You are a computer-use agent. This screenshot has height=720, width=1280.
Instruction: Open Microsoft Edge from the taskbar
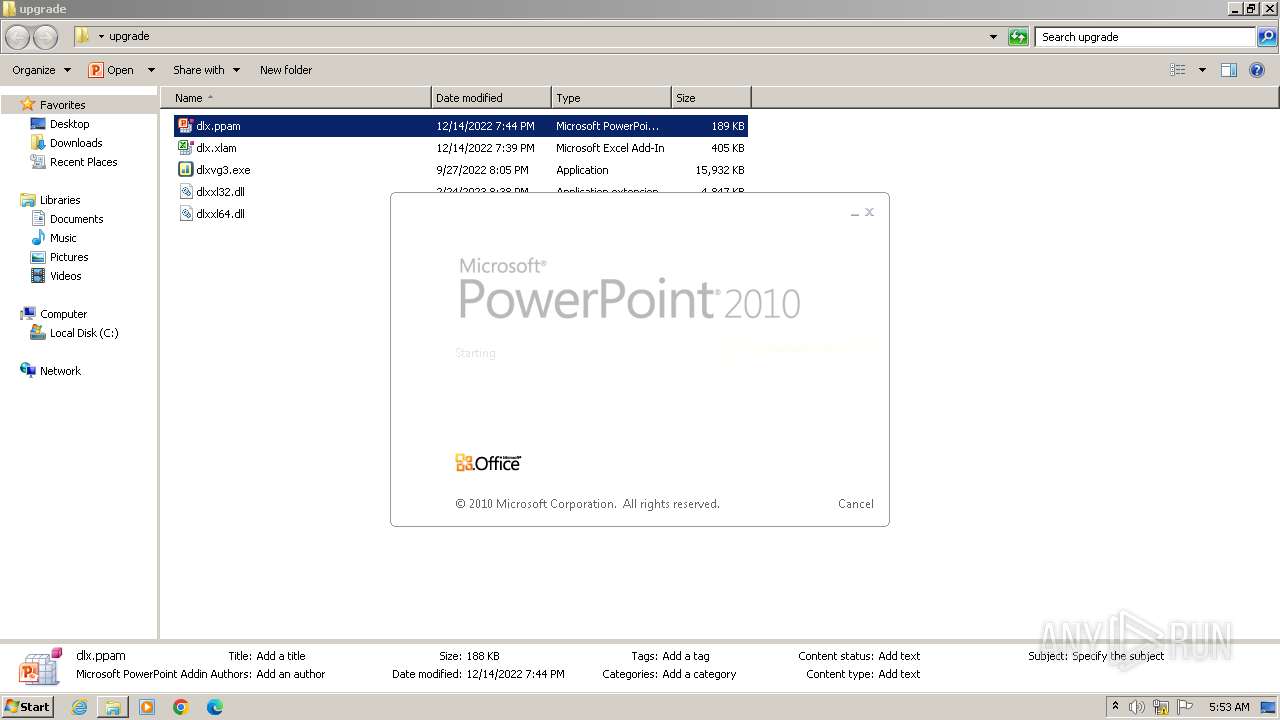click(x=215, y=707)
